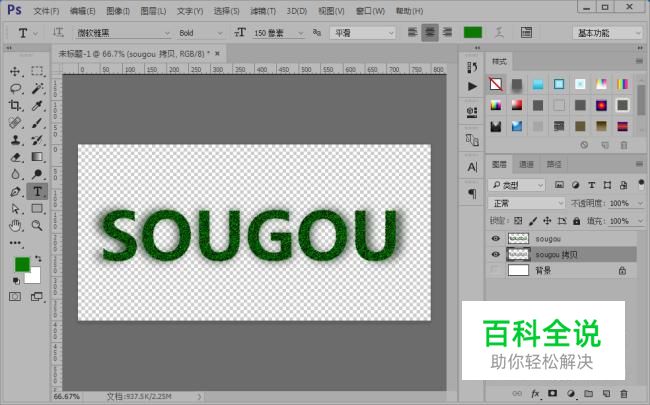Lock transparent pixels
The image size is (650, 405).
coord(518,221)
